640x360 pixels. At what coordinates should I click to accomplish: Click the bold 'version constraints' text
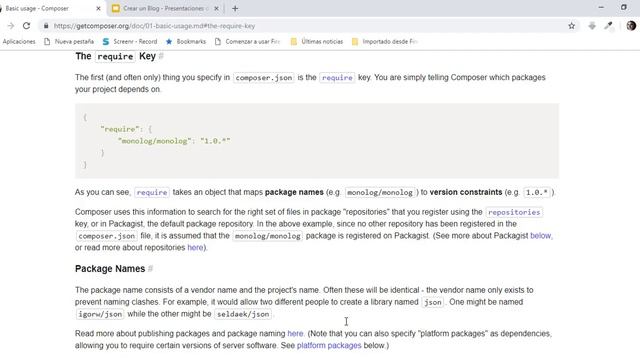pyautogui.click(x=466, y=192)
